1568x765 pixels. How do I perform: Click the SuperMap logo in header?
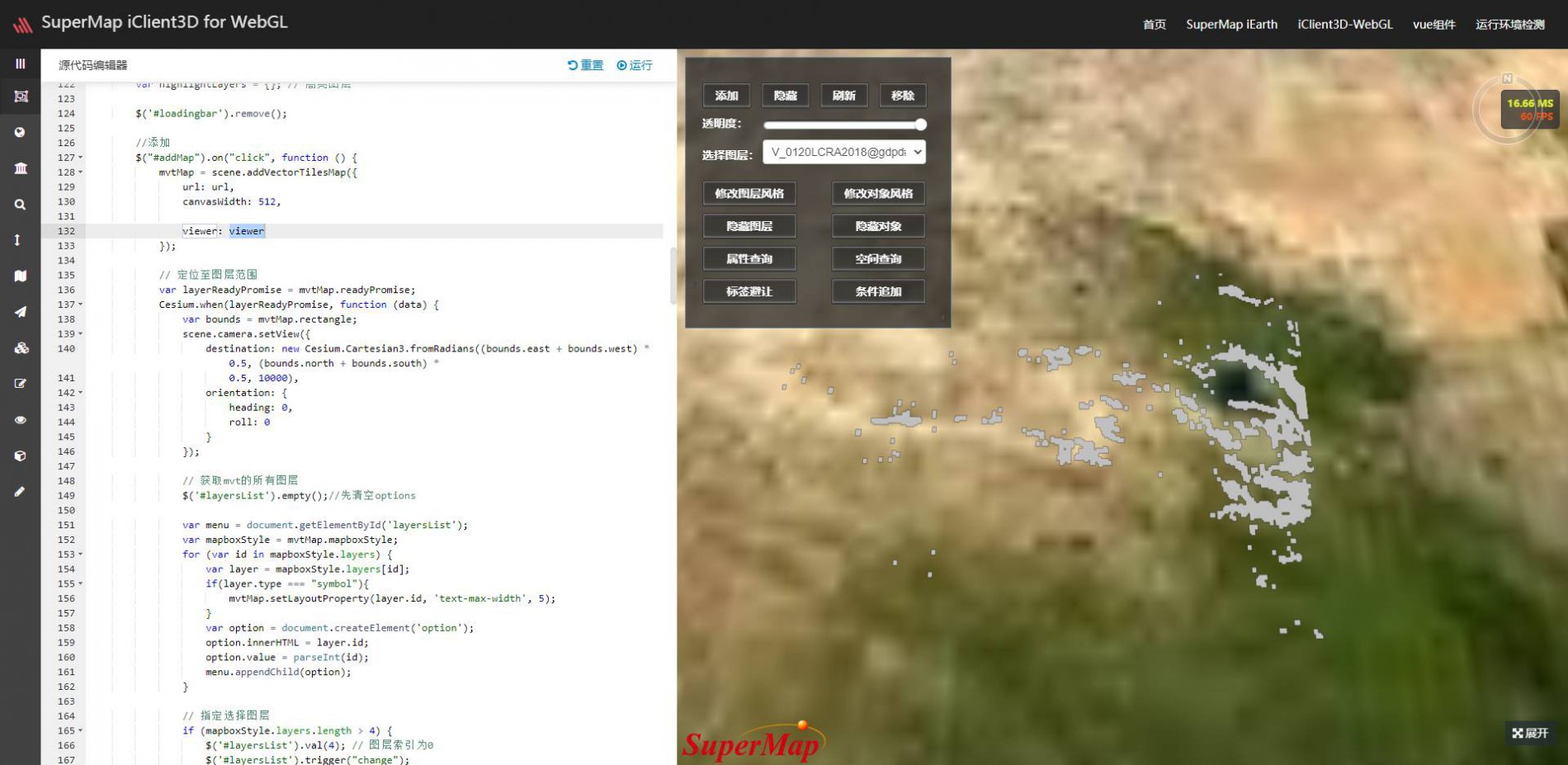pos(23,25)
